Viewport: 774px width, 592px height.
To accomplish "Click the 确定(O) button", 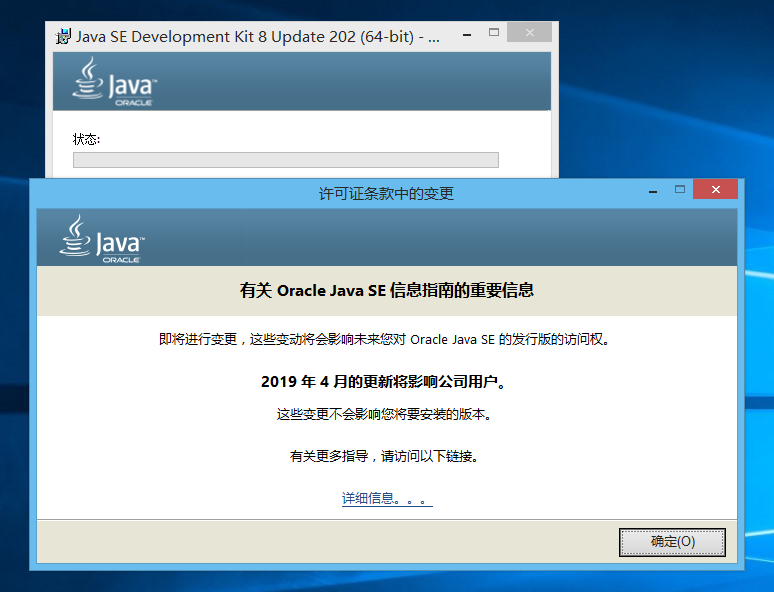I will pos(672,542).
